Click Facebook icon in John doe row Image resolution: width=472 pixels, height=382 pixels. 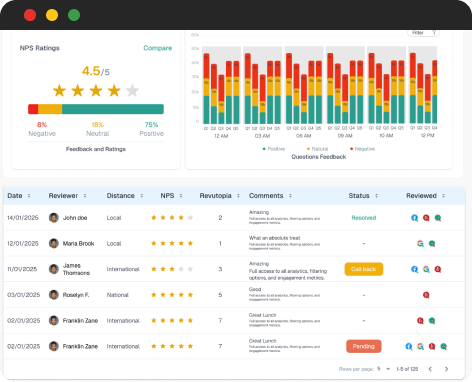coord(414,218)
